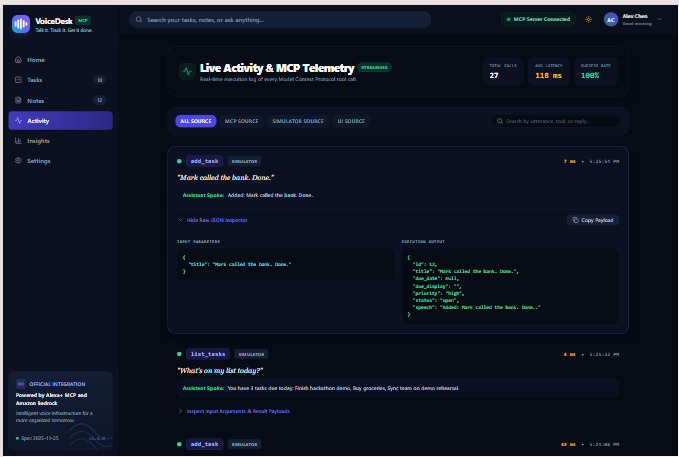Click SIMULATOR badge on Mark called entry
Image resolution: width=679 pixels, height=457 pixels.
point(244,161)
